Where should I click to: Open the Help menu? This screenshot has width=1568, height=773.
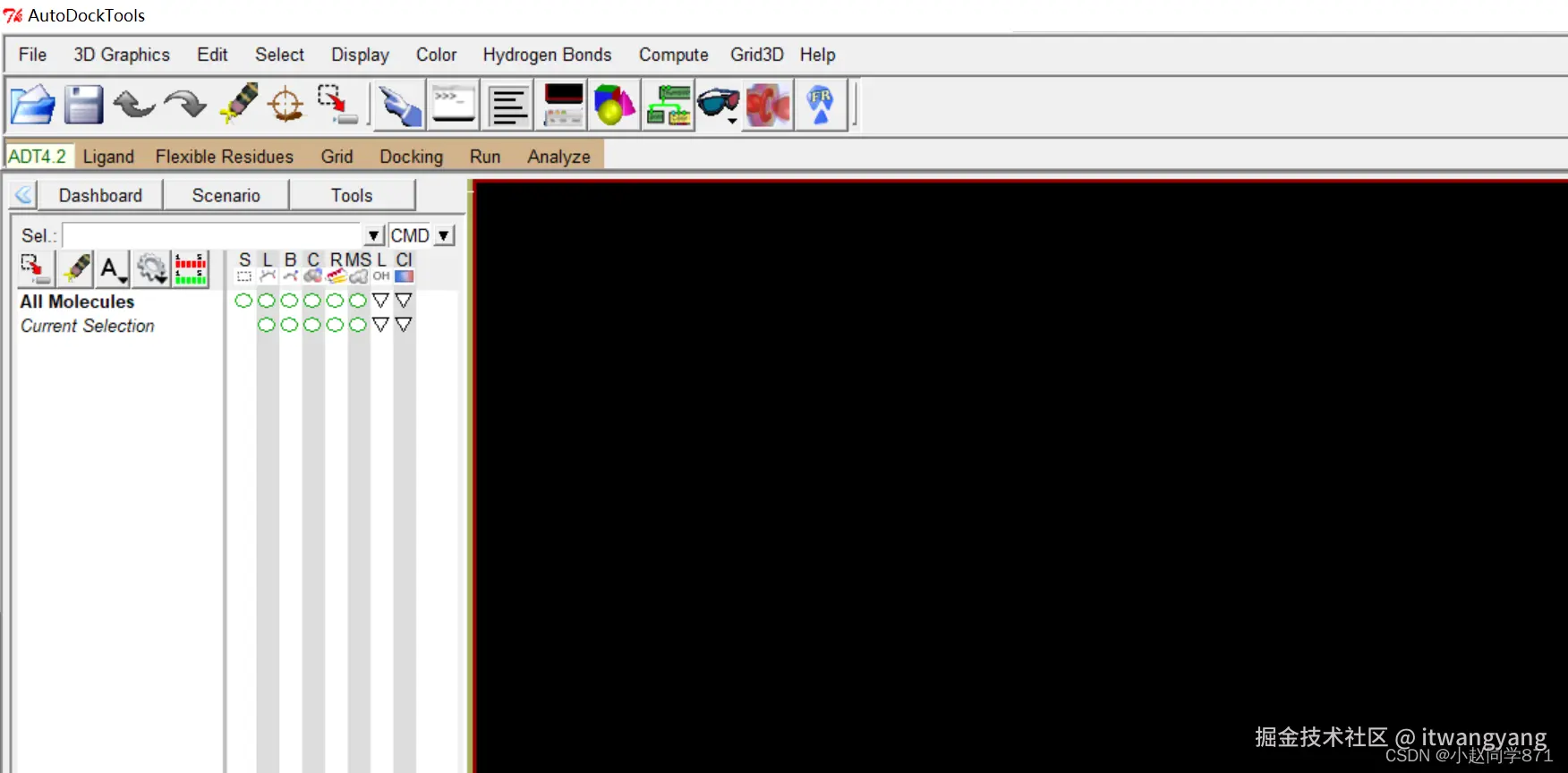pyautogui.click(x=817, y=55)
